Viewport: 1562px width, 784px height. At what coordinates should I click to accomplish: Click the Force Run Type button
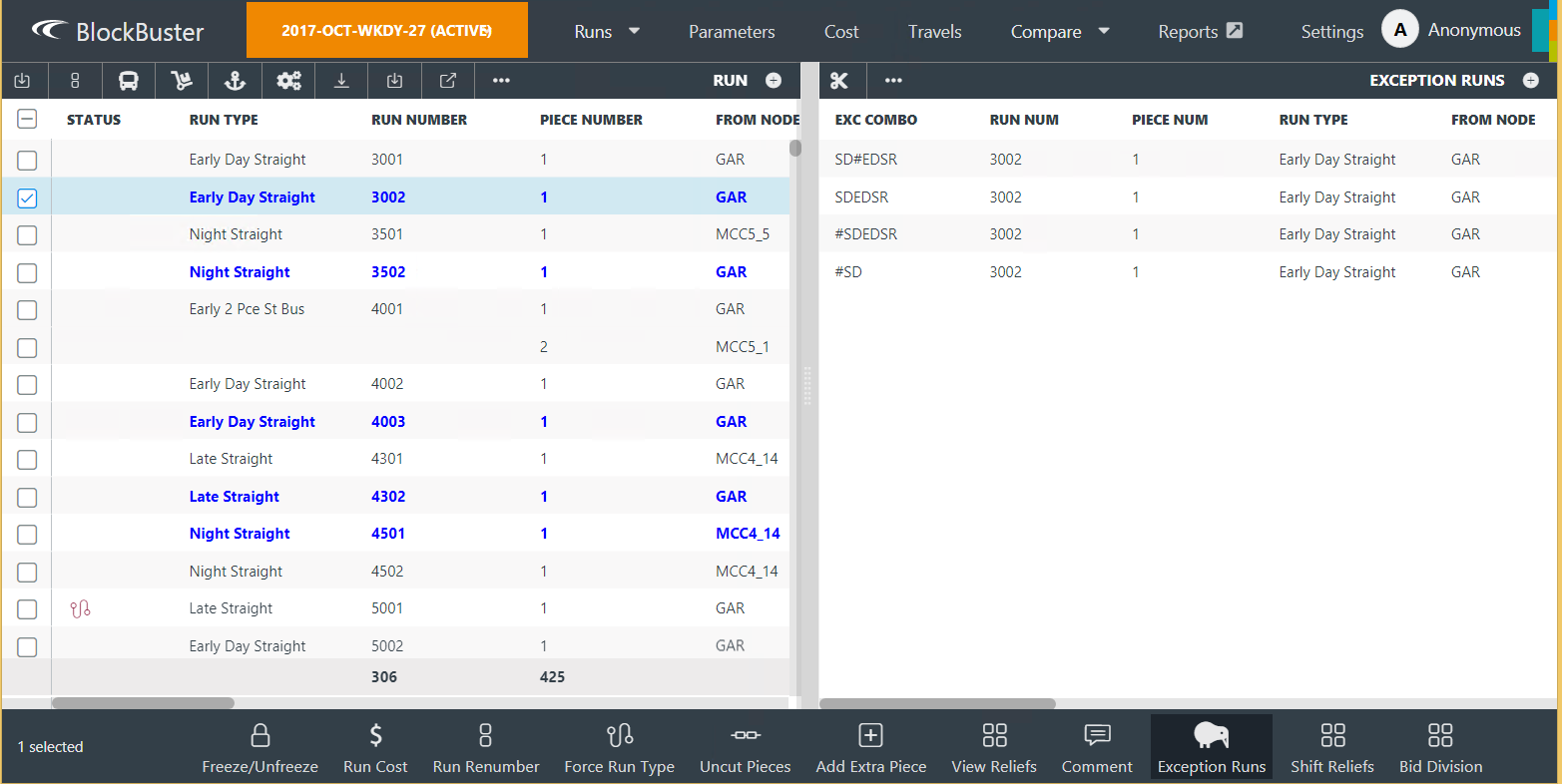619,746
